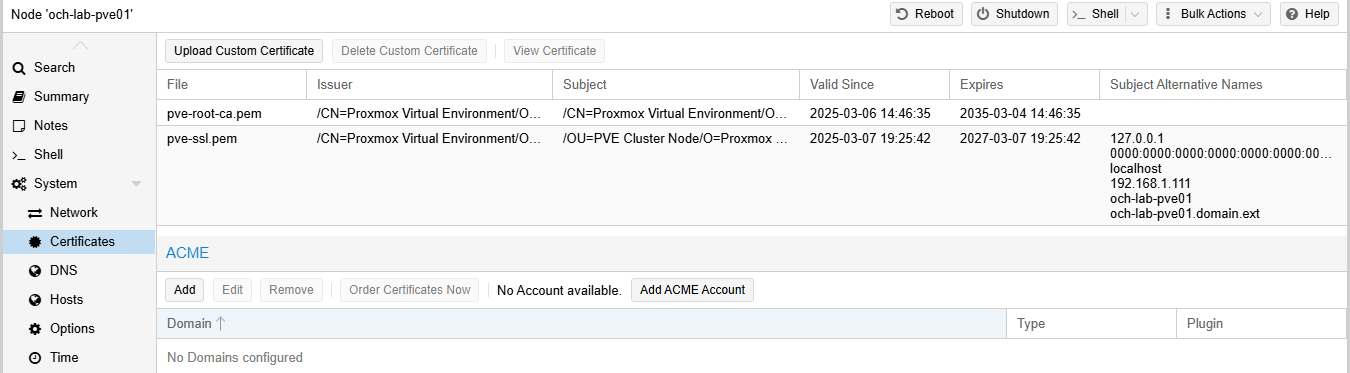Open the Shell console button
This screenshot has height=373, width=1350.
click(1095, 14)
